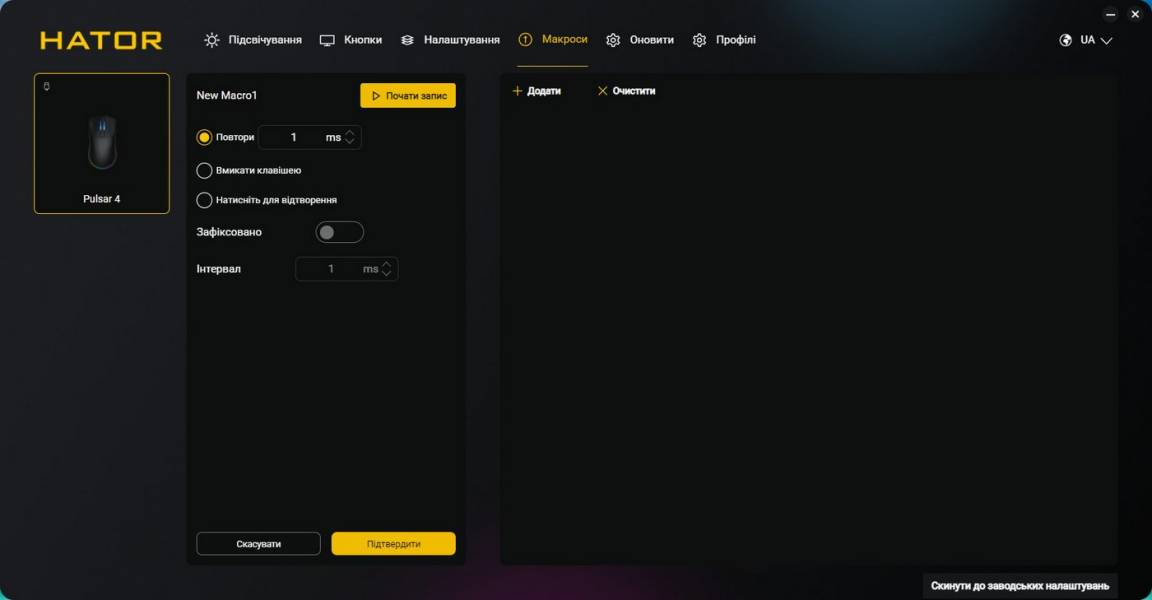Viewport: 1152px width, 600px height.
Task: Click the New Macro1 name text
Action: point(226,95)
